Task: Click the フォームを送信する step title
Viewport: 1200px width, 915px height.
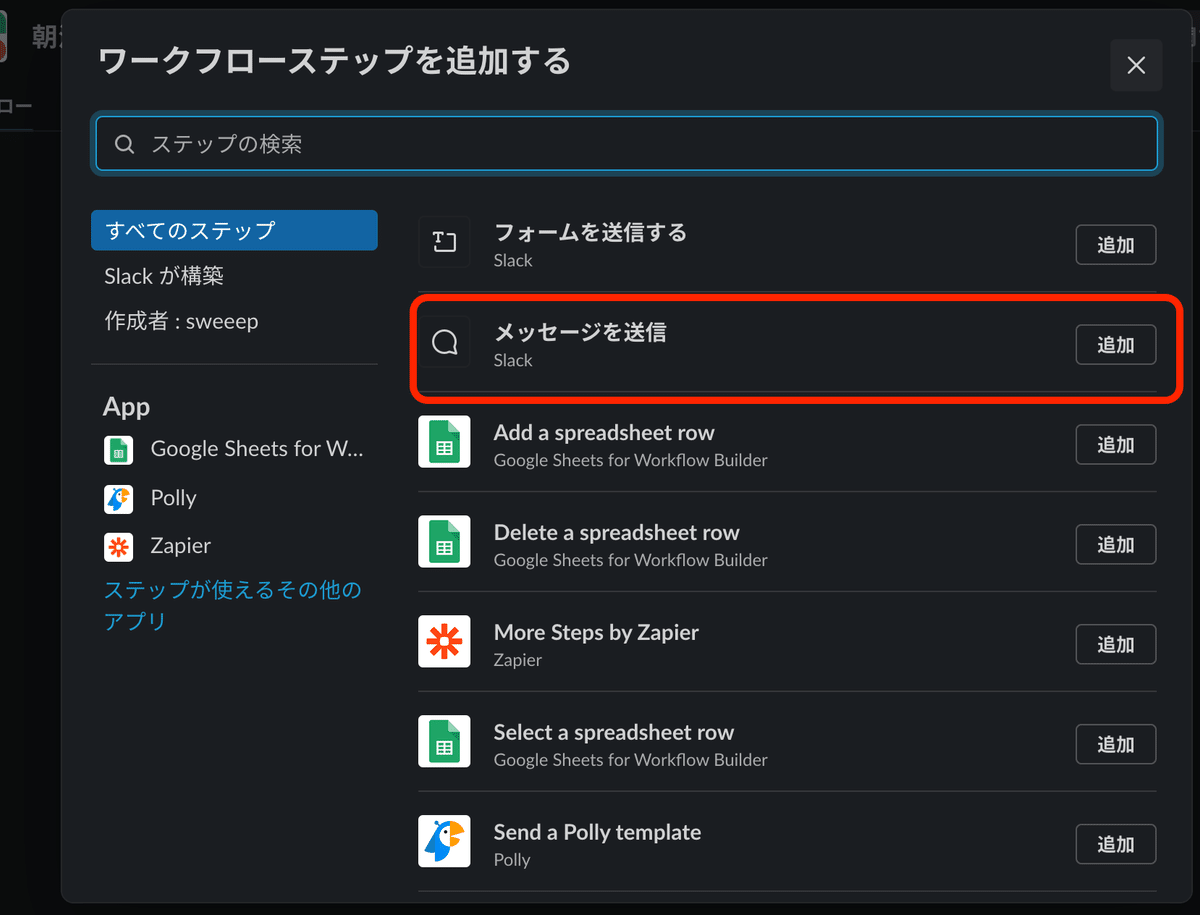Action: [x=590, y=232]
